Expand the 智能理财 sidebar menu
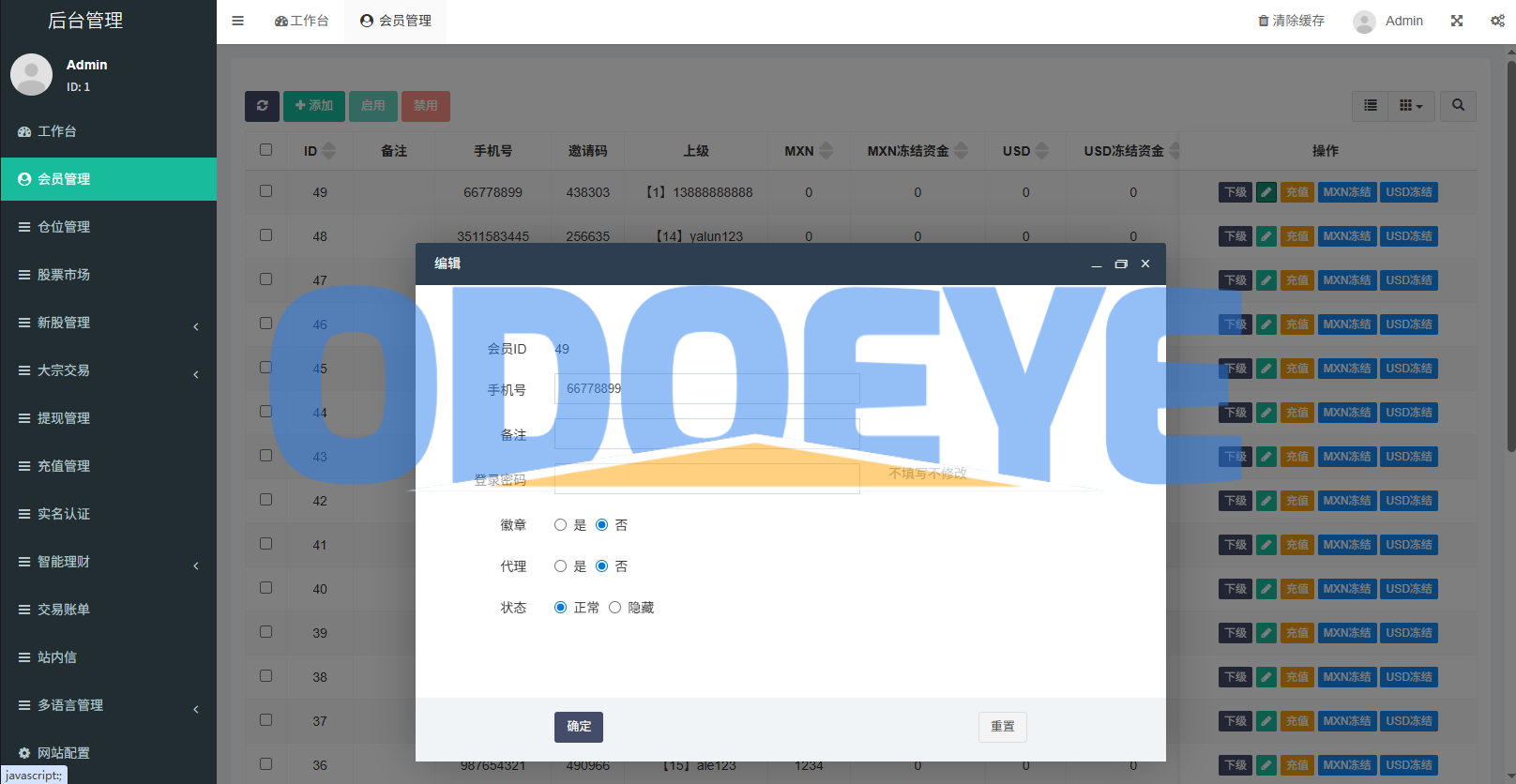1516x784 pixels. pos(108,562)
